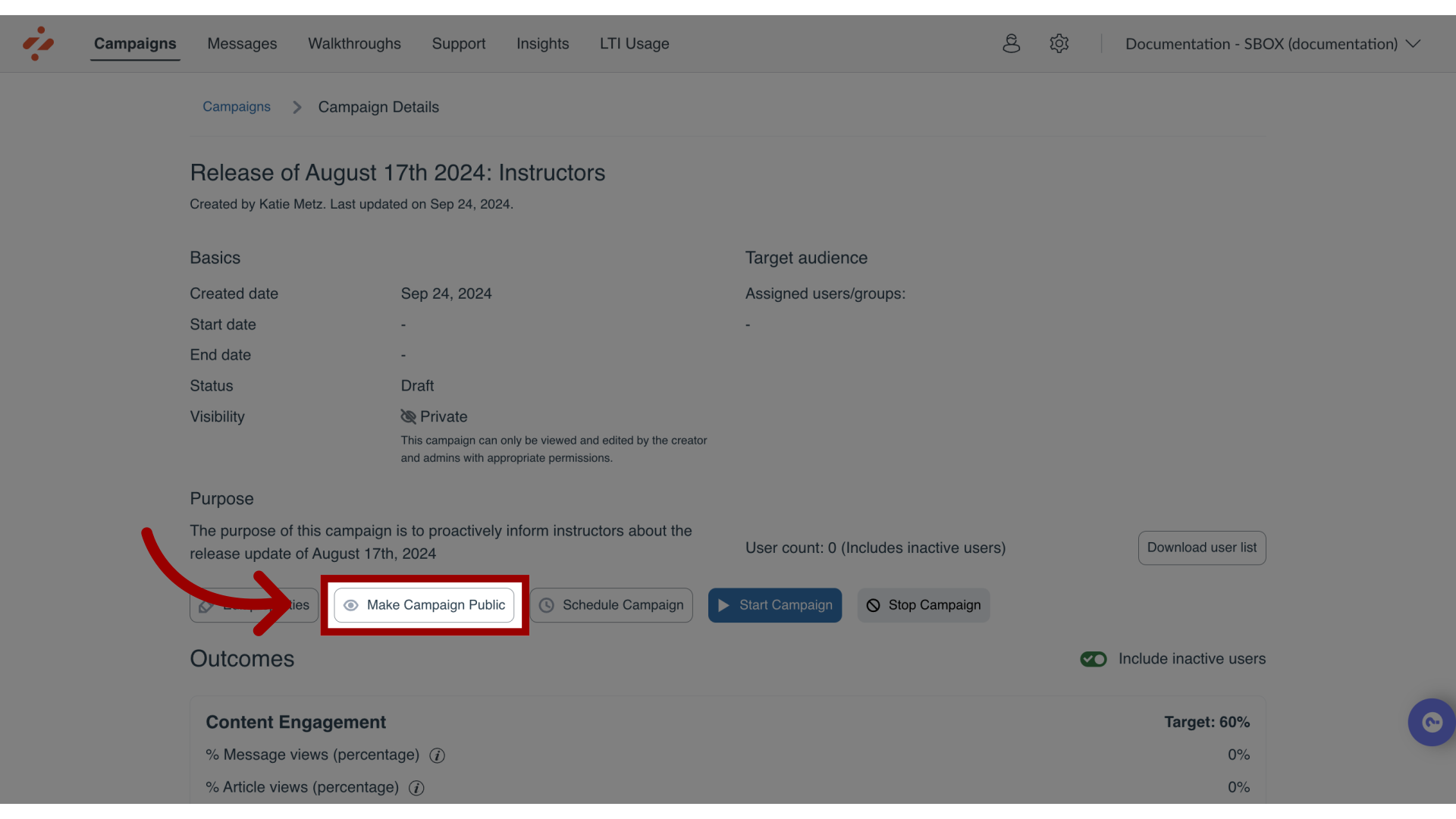
Task: Click the settings gear icon
Action: pyautogui.click(x=1059, y=43)
